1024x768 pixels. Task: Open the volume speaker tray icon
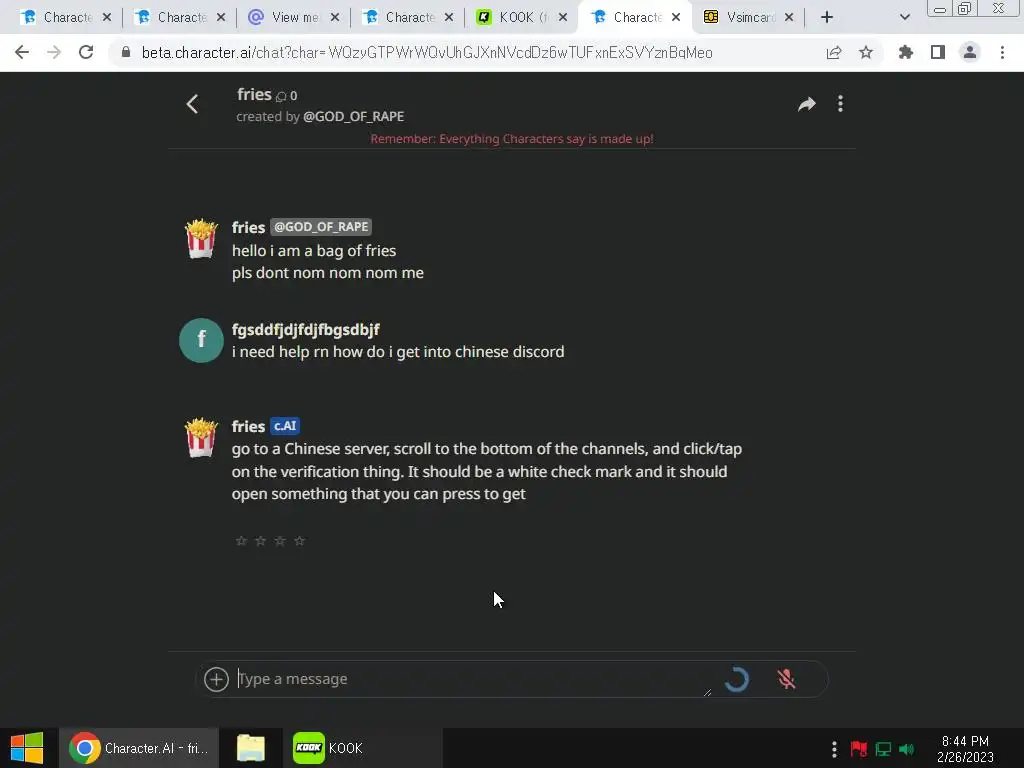(906, 748)
